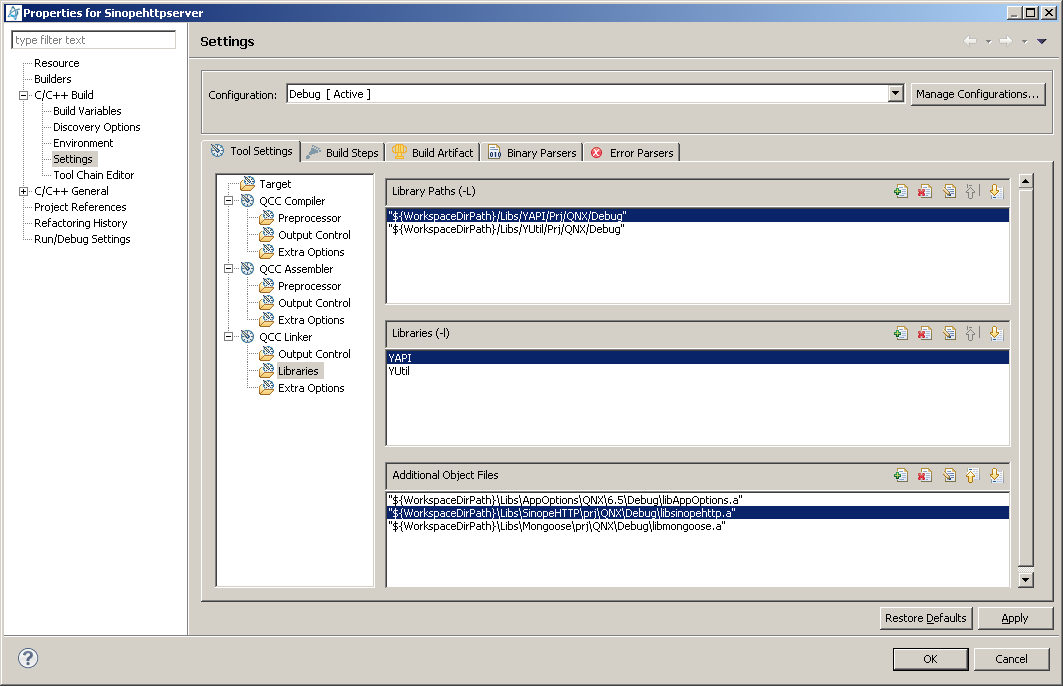Click the type filter text field
Viewport: 1063px width, 686px height.
(x=94, y=40)
